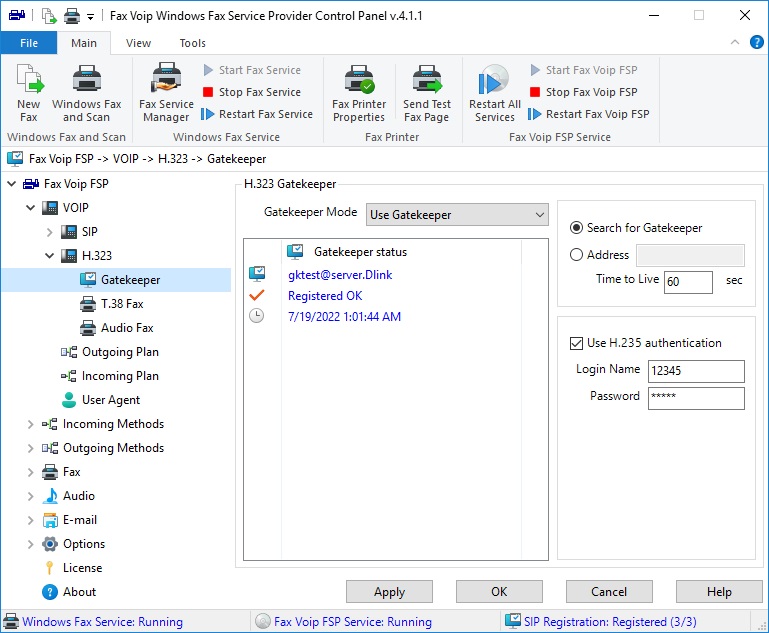Select T.38 Fax tree item
The height and width of the screenshot is (633, 769).
pos(122,304)
